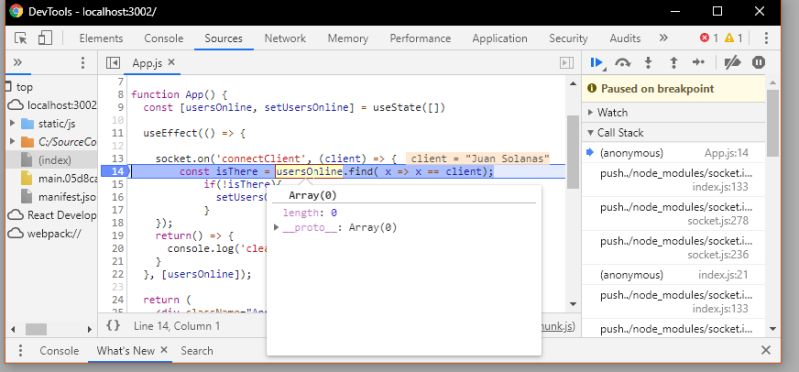Open the Console drawer tab

pos(59,351)
